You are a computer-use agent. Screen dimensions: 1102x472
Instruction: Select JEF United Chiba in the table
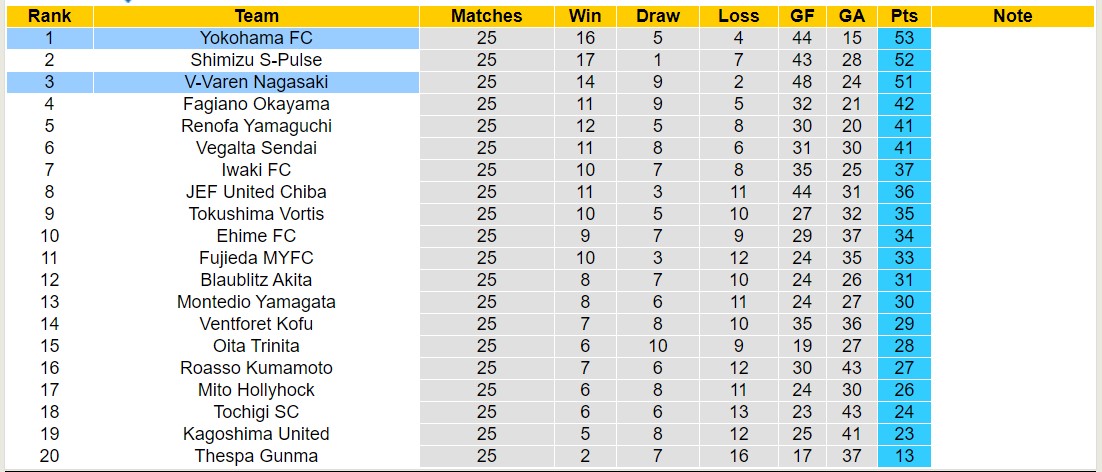(x=256, y=192)
